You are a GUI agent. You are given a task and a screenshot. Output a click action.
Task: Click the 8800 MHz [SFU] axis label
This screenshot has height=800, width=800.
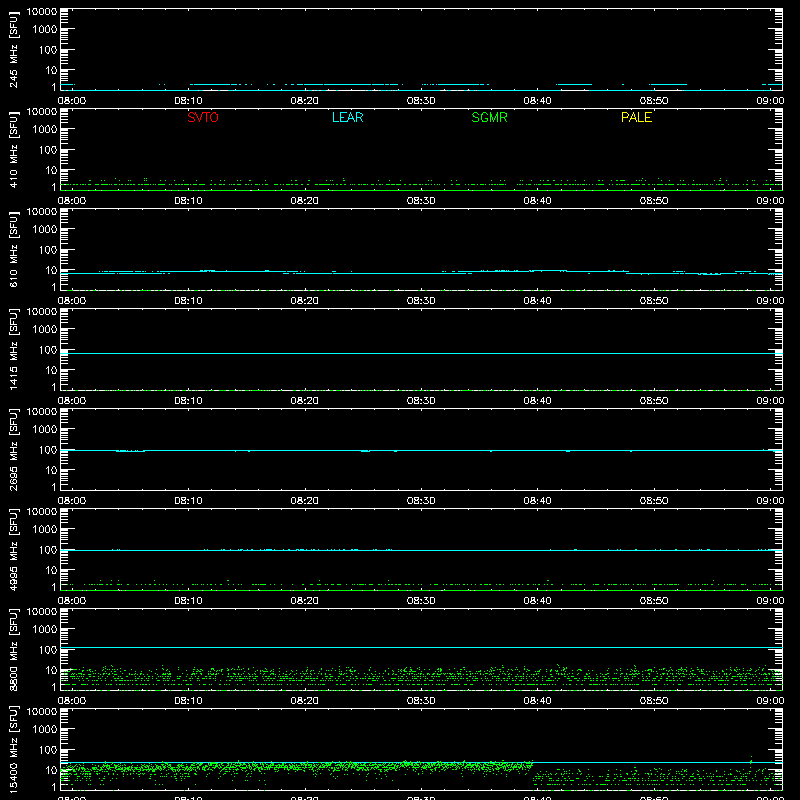[x=13, y=649]
